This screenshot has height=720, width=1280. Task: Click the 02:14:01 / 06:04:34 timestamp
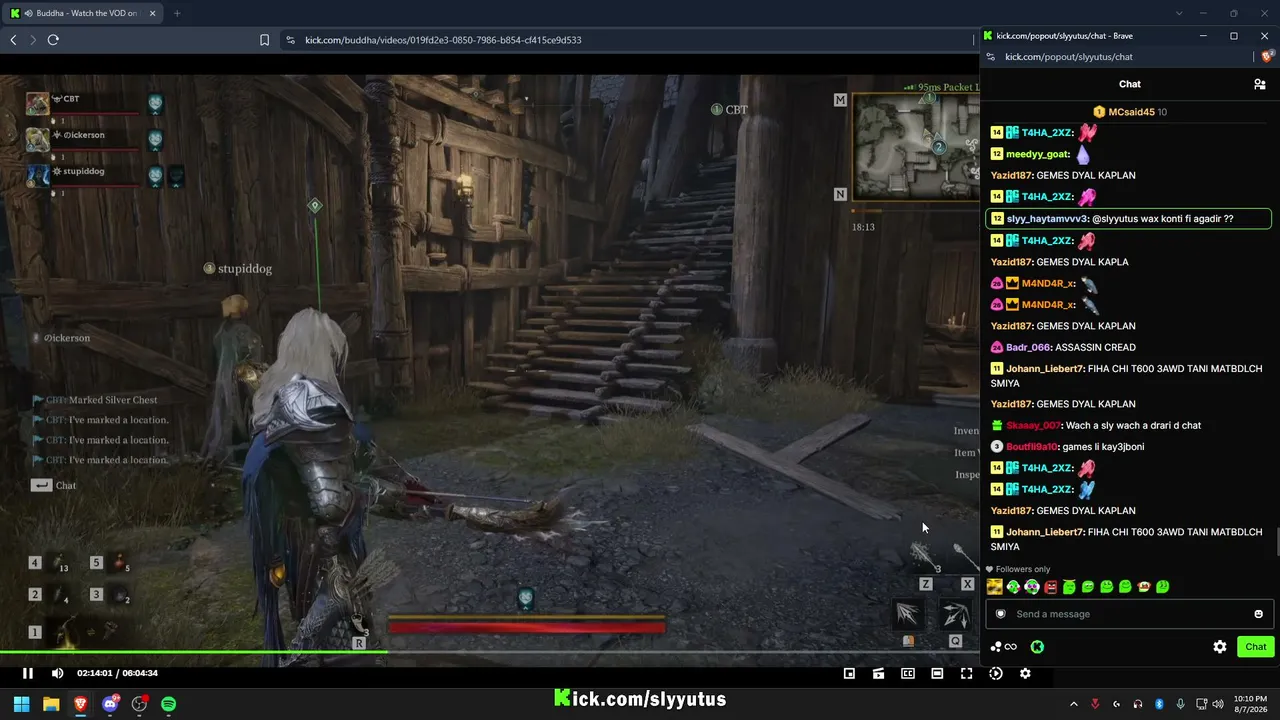[x=118, y=674]
